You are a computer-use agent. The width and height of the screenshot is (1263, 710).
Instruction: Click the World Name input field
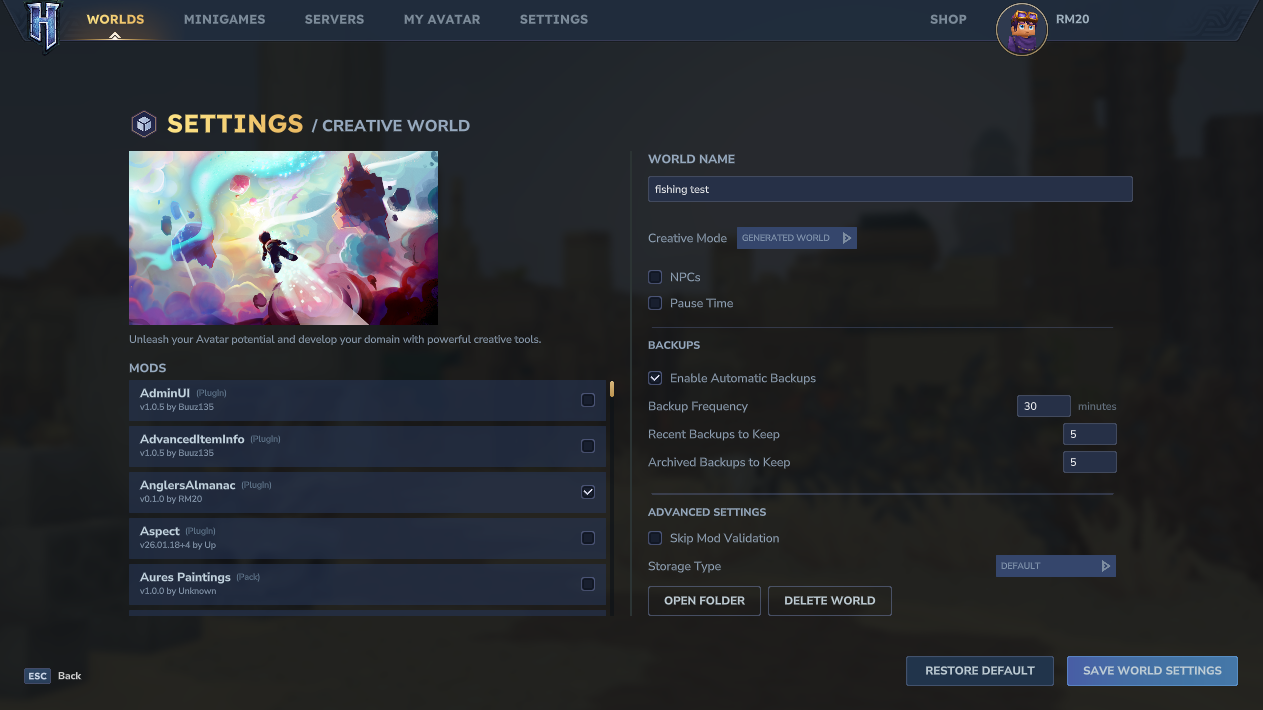(x=890, y=189)
